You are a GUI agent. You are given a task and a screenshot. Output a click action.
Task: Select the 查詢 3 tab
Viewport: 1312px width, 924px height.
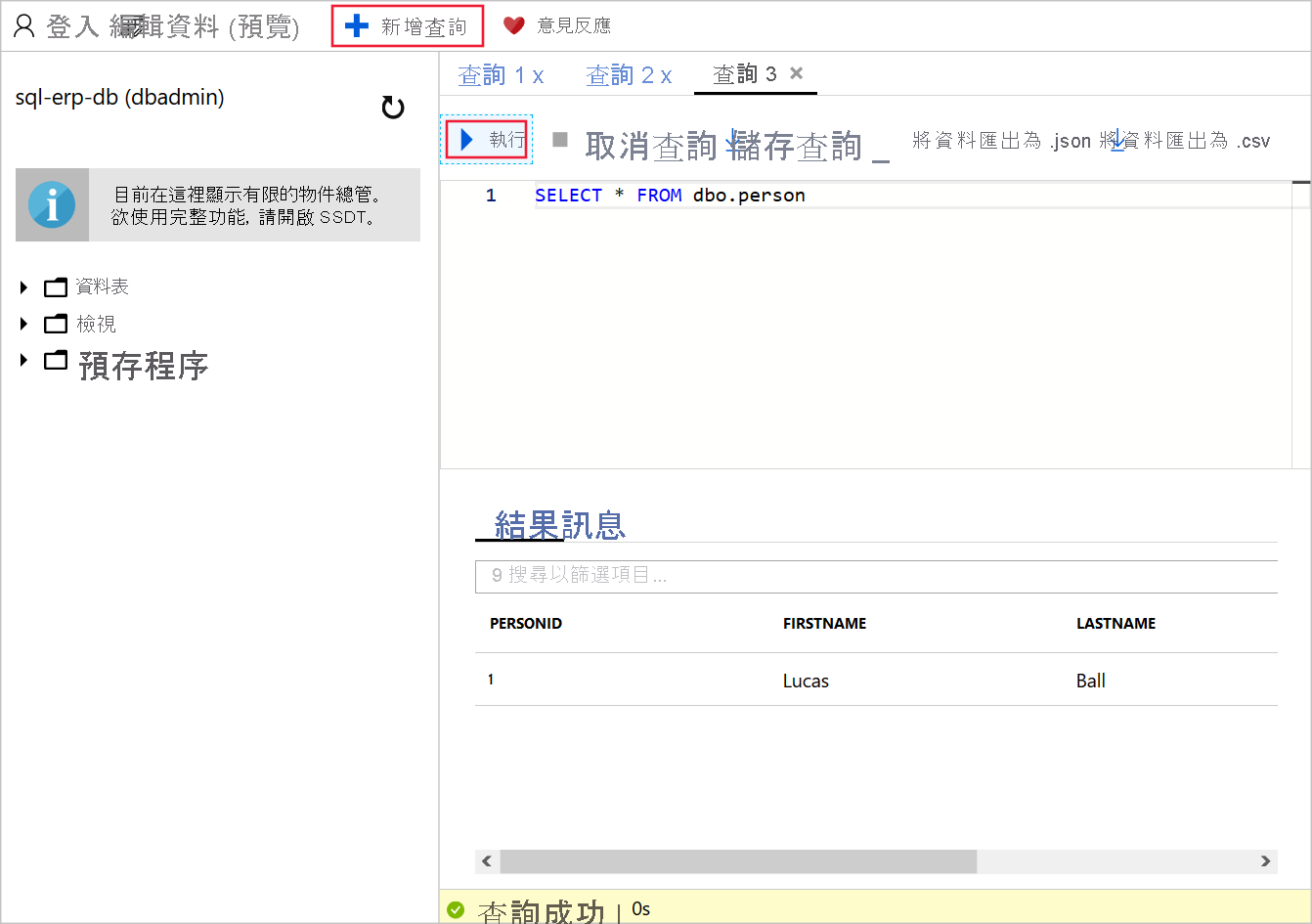tap(745, 74)
